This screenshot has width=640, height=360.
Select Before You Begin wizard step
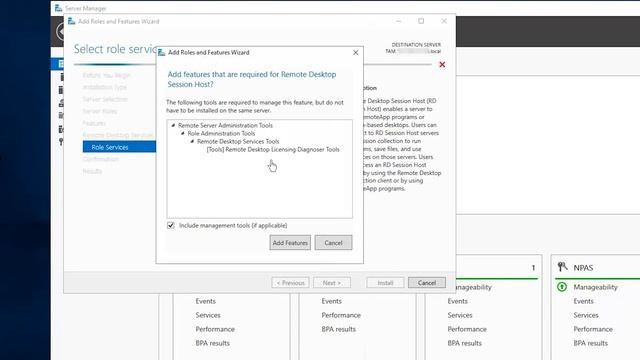[x=106, y=75]
